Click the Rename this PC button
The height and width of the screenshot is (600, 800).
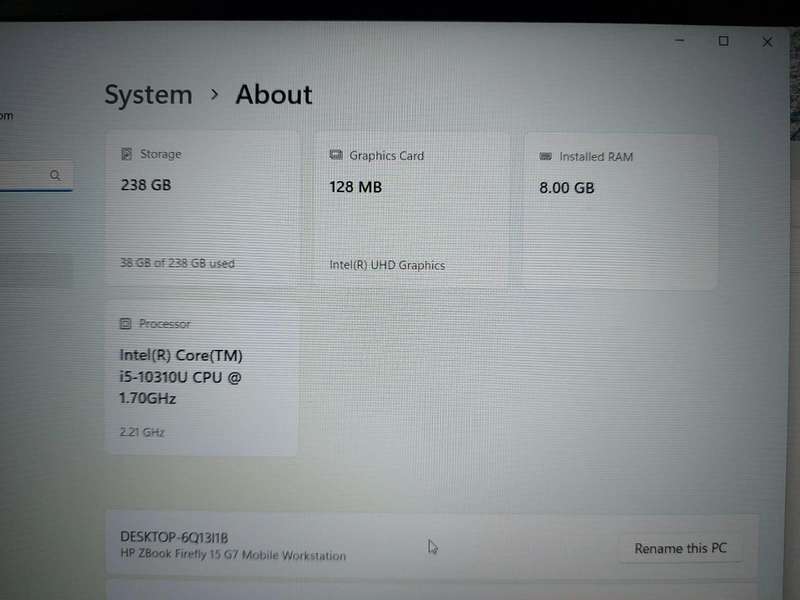680,548
